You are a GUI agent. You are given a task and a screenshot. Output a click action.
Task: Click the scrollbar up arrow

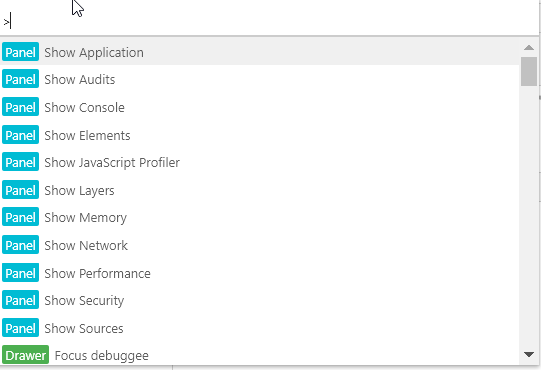[529, 47]
